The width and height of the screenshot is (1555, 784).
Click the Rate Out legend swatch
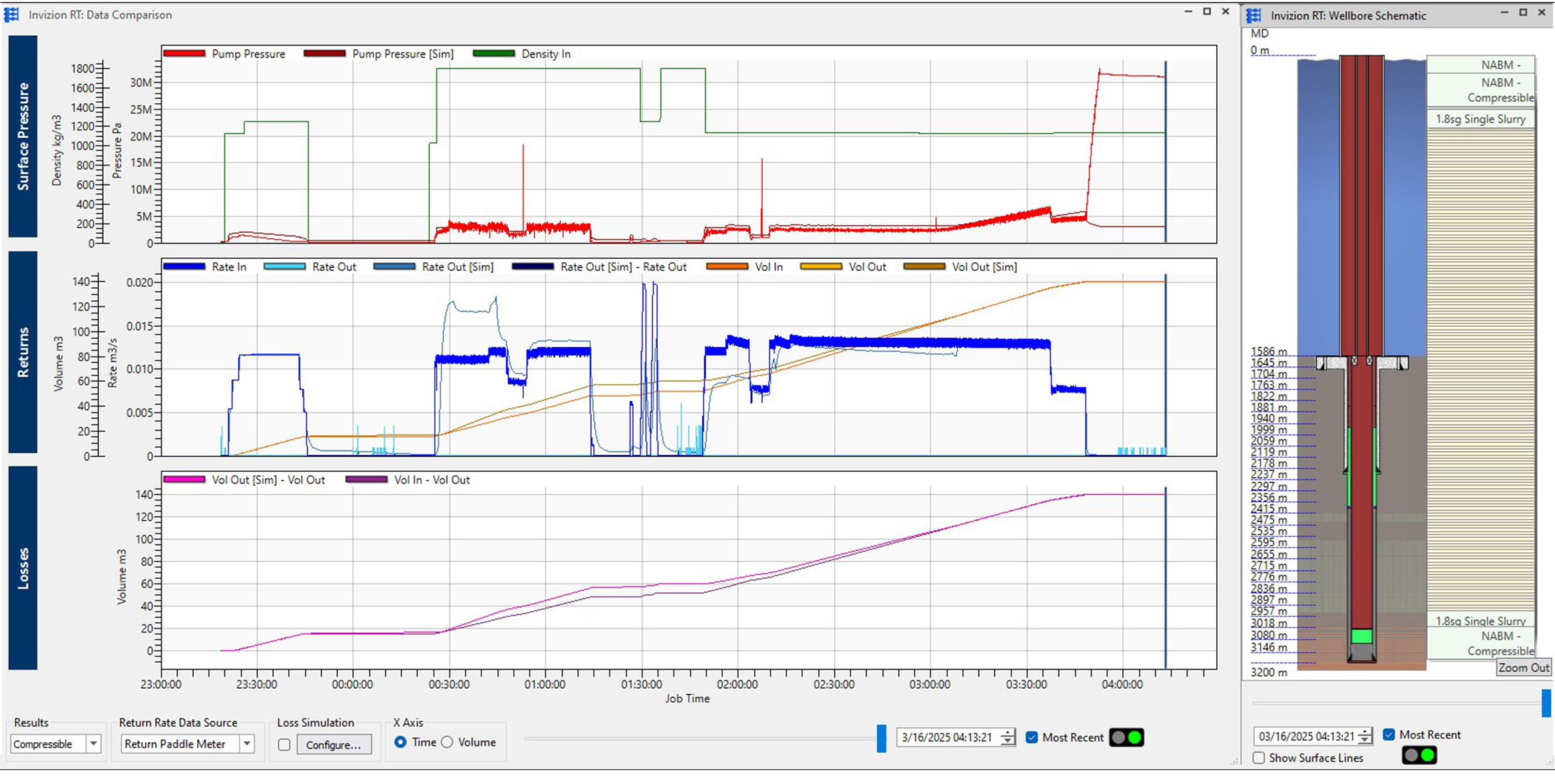click(285, 266)
